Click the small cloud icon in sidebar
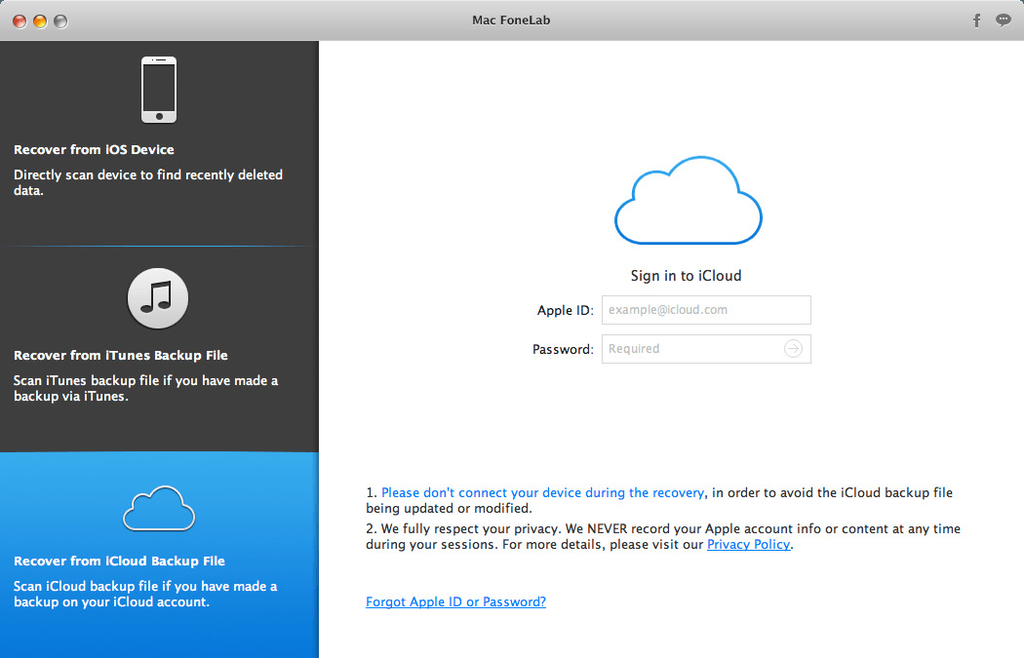The image size is (1024, 658). coord(158,508)
